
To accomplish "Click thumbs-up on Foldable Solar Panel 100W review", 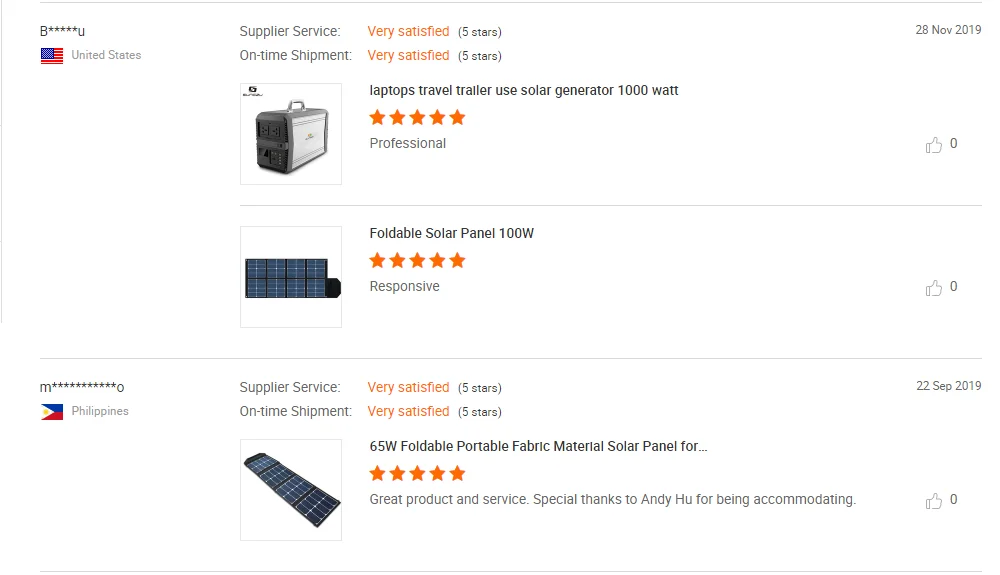I will coord(934,288).
